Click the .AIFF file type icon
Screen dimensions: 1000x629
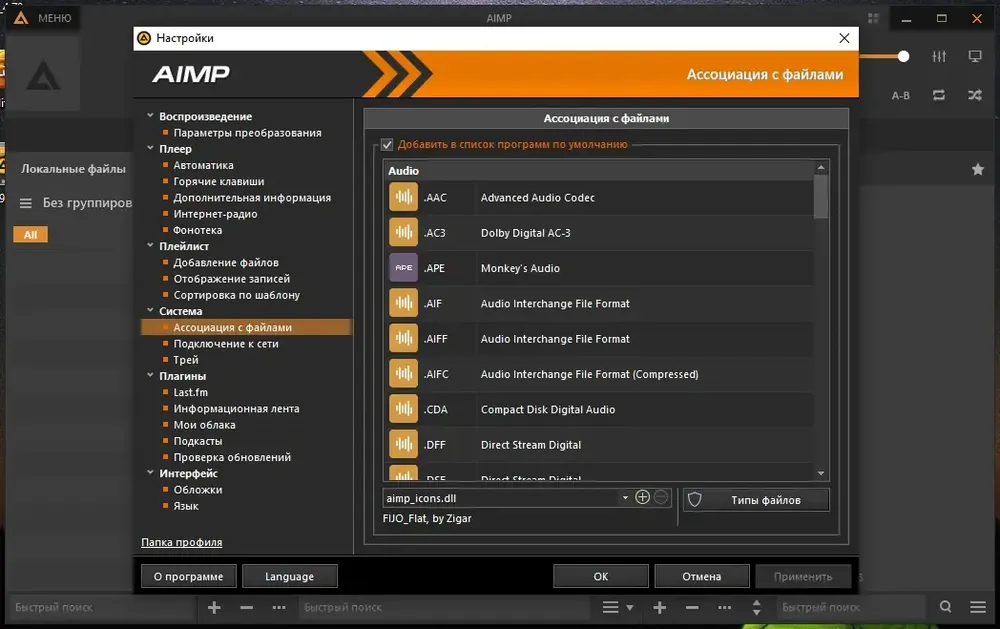point(403,339)
